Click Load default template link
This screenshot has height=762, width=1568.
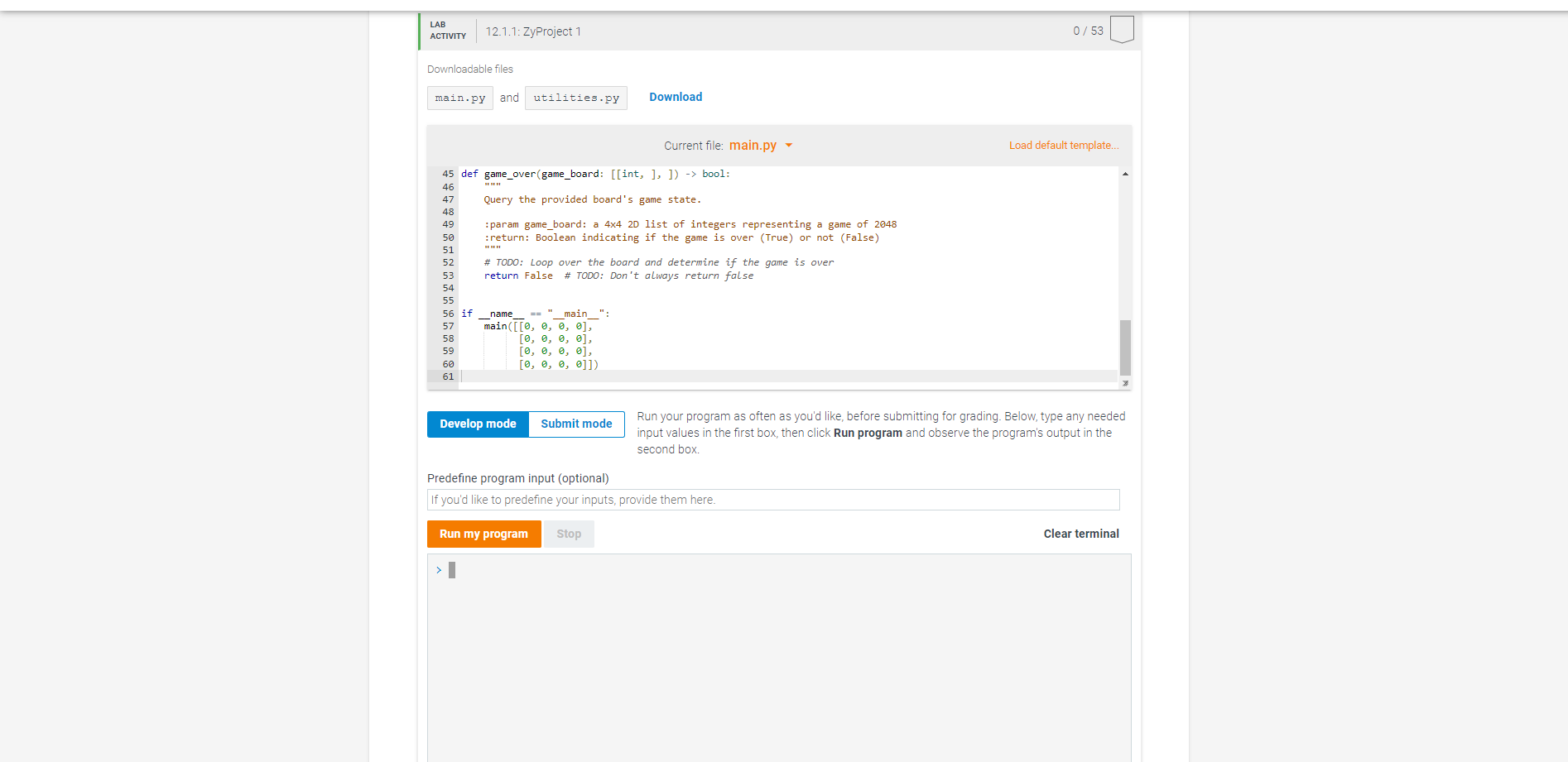(x=1063, y=146)
